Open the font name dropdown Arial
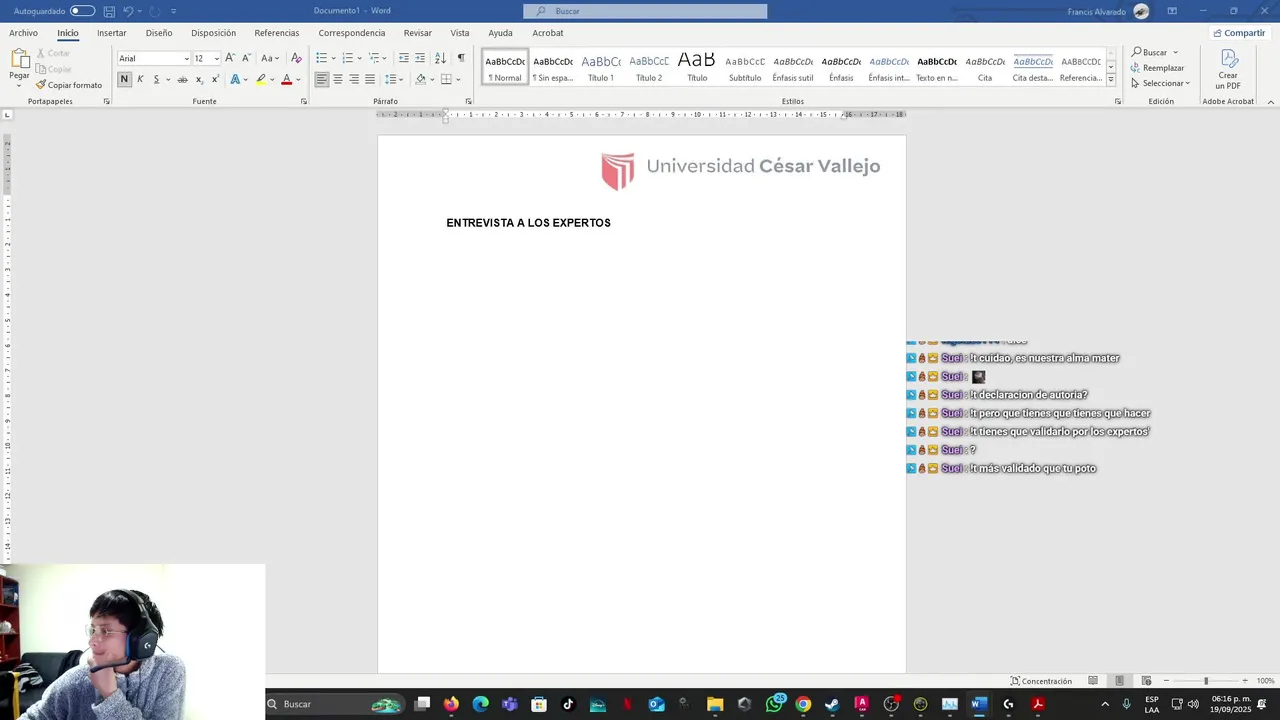The height and width of the screenshot is (720, 1280). [186, 59]
